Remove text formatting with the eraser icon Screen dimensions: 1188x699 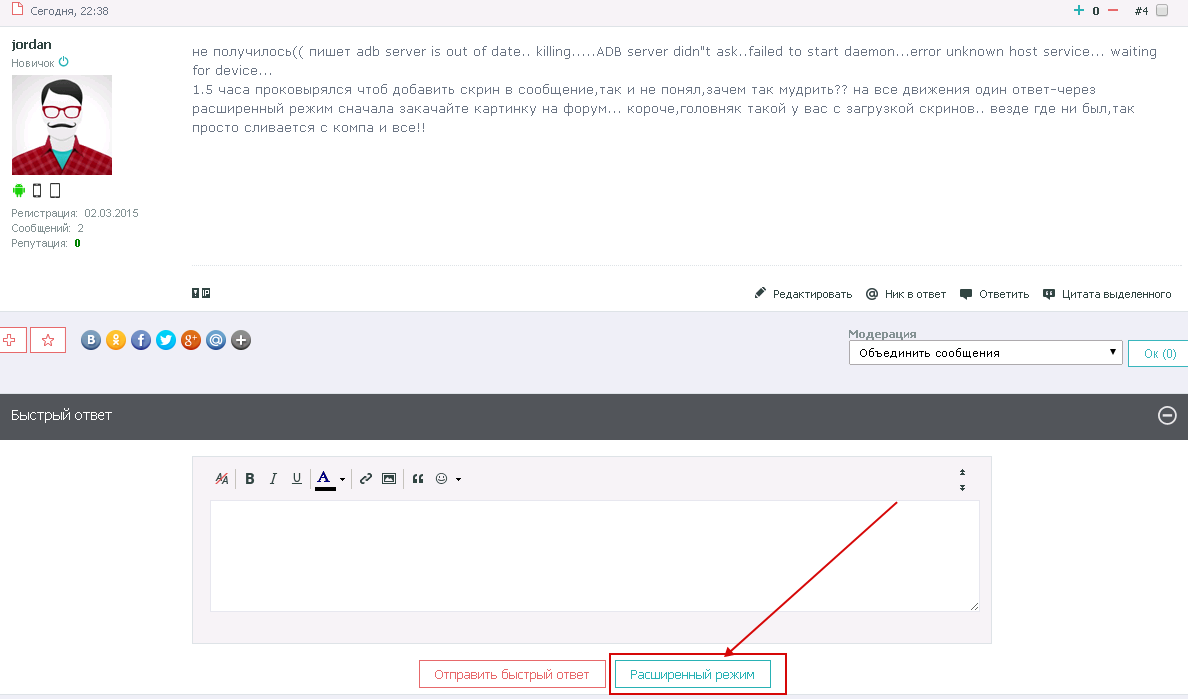222,479
